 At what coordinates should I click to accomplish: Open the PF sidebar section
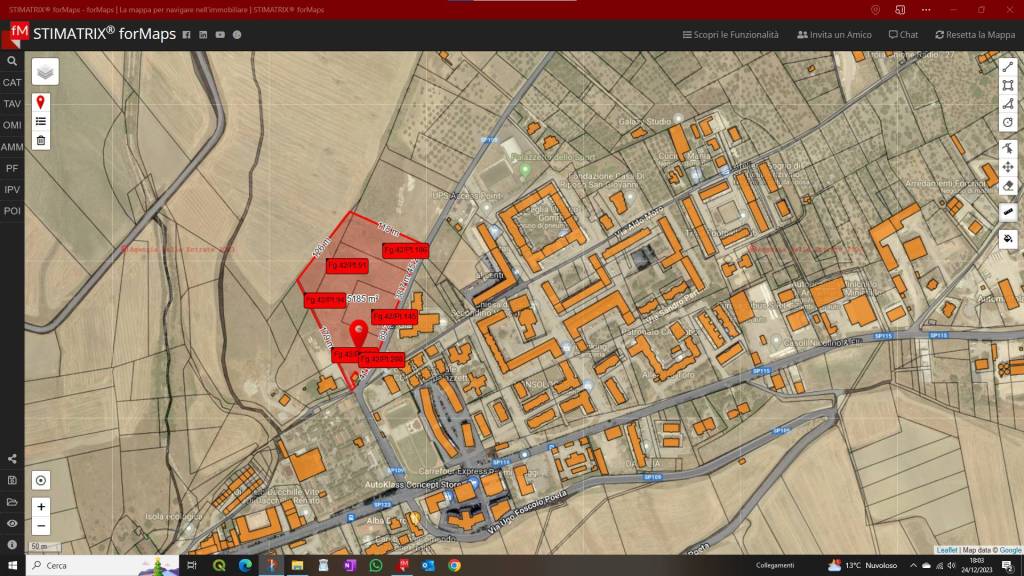pos(12,168)
